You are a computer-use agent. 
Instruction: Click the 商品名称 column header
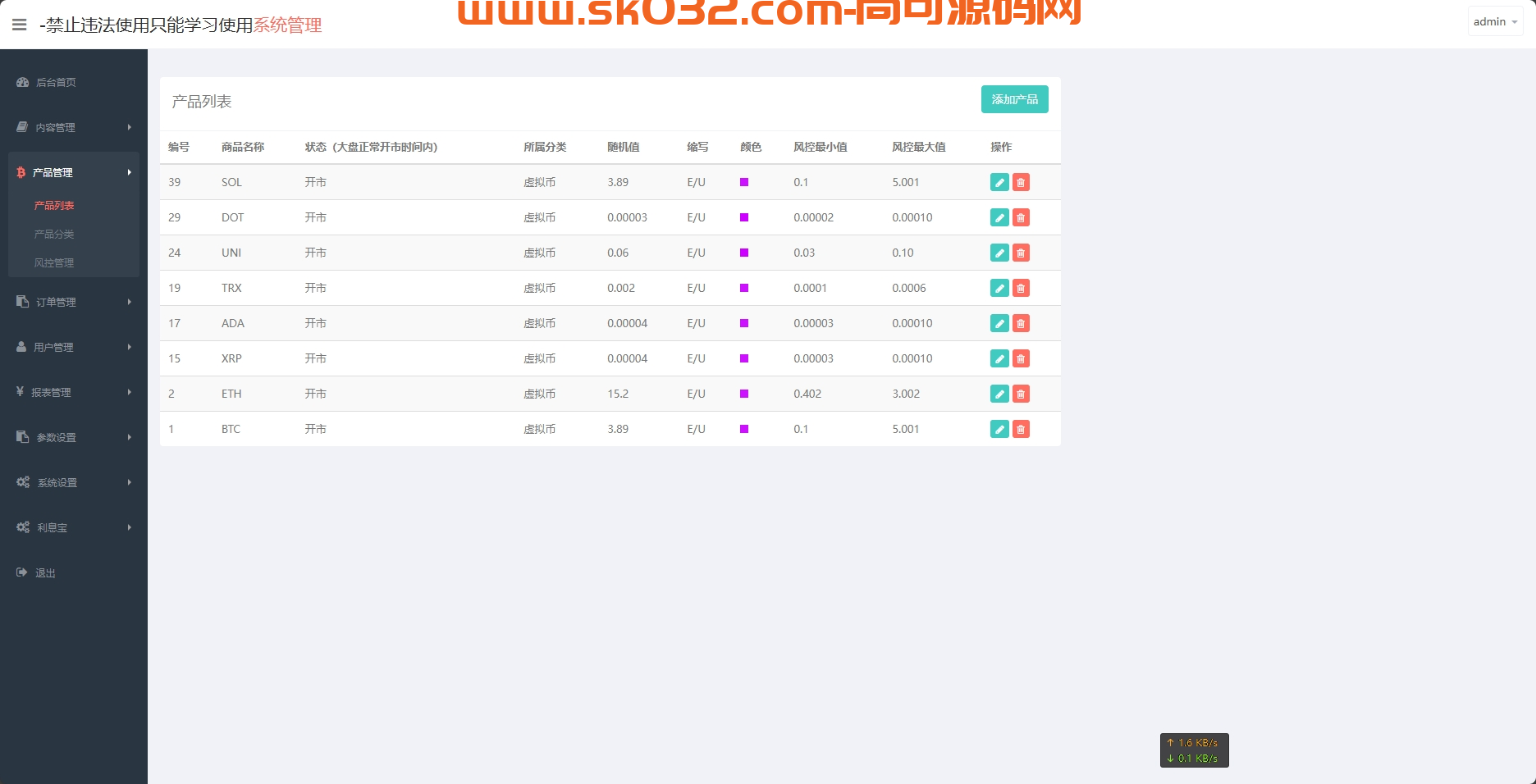click(243, 147)
